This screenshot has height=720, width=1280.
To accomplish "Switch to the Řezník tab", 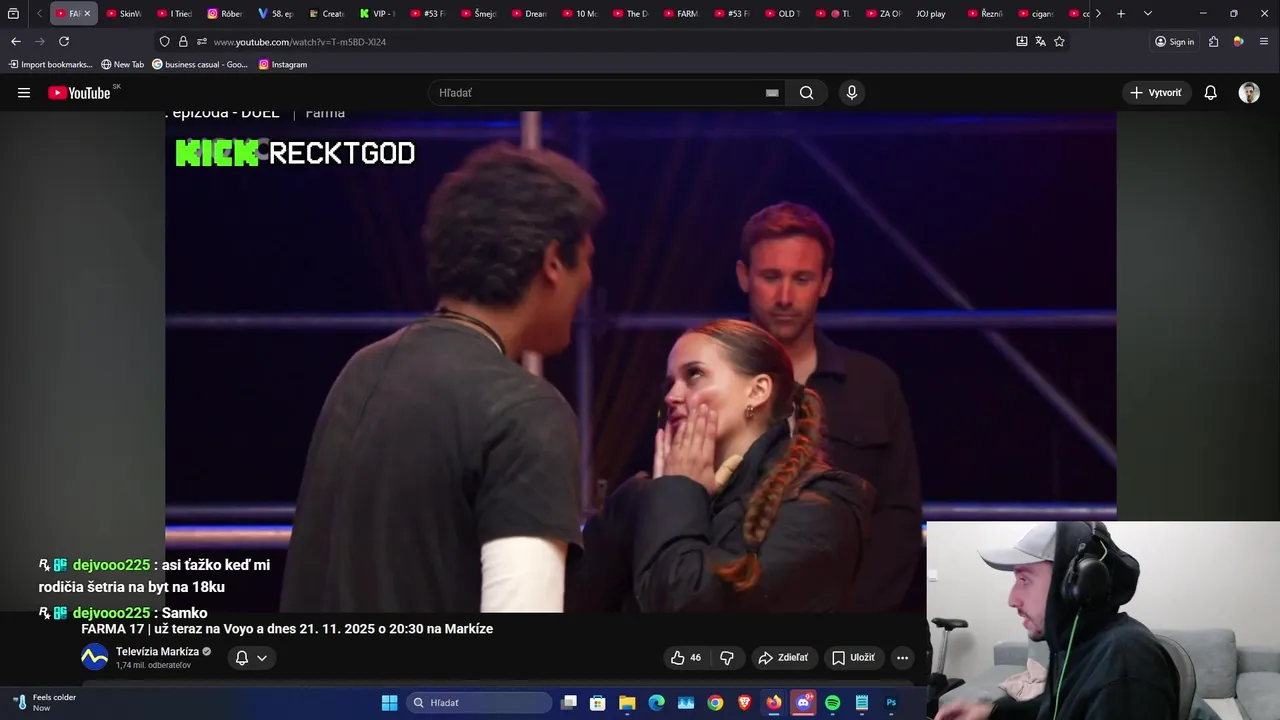I will tap(985, 14).
